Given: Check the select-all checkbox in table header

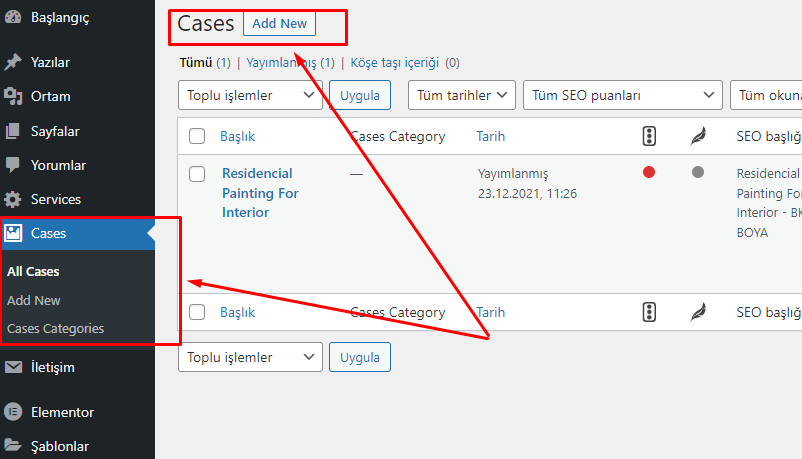Looking at the screenshot, I should 197,136.
